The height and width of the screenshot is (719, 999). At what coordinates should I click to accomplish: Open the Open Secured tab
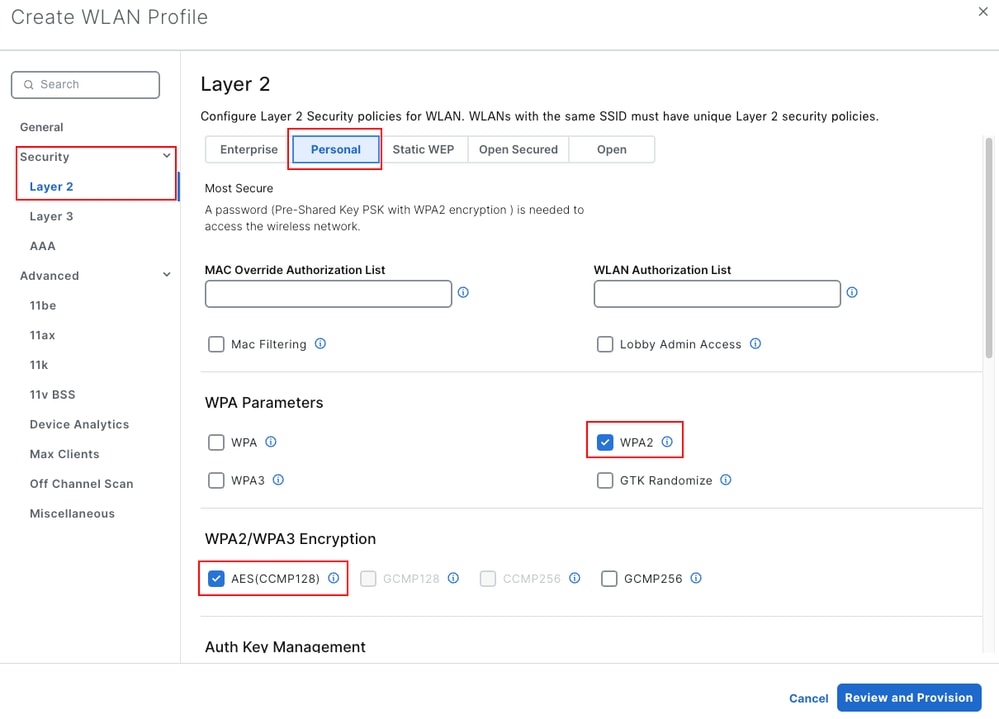click(x=518, y=150)
